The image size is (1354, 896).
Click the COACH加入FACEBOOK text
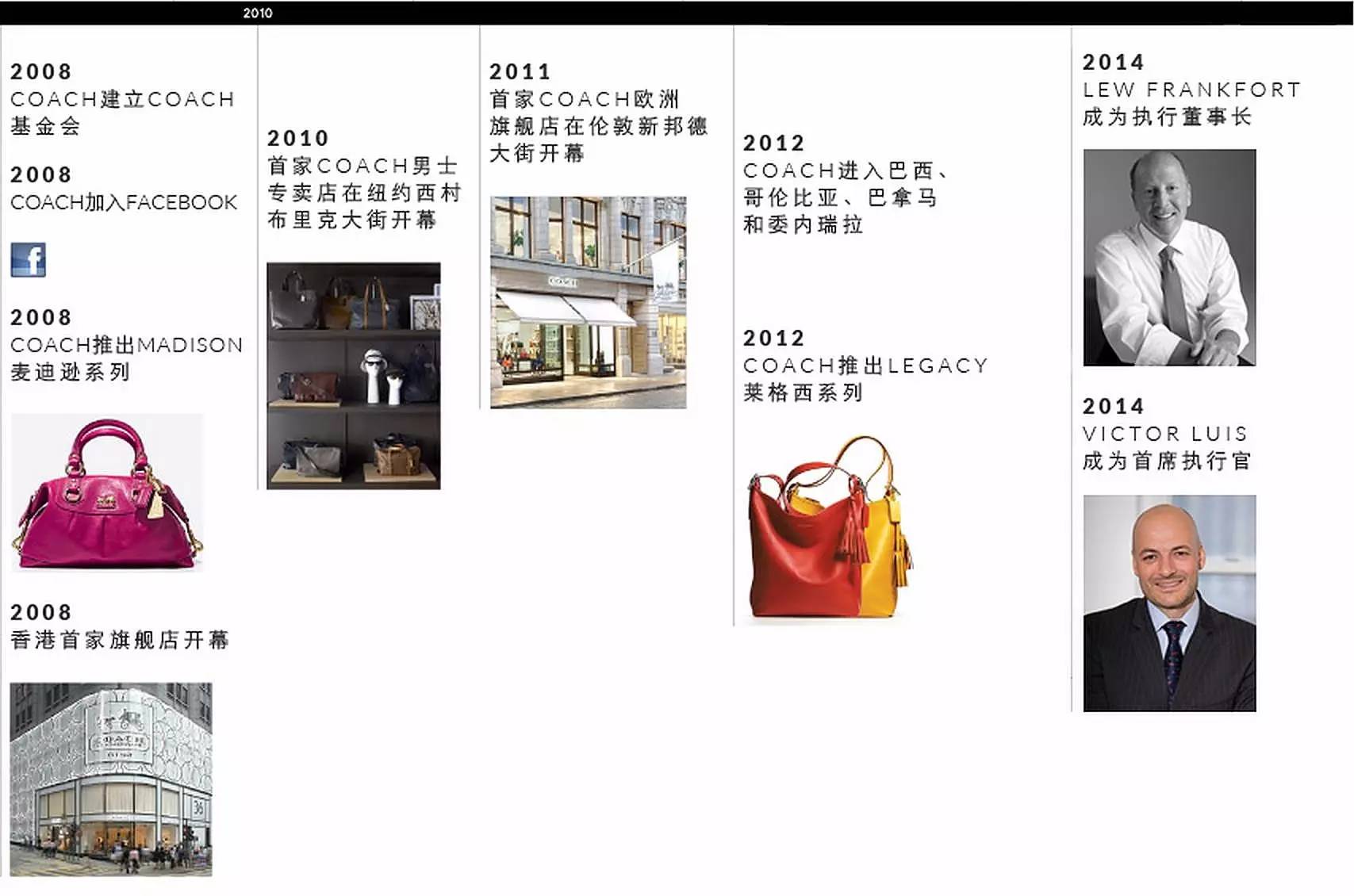point(124,203)
